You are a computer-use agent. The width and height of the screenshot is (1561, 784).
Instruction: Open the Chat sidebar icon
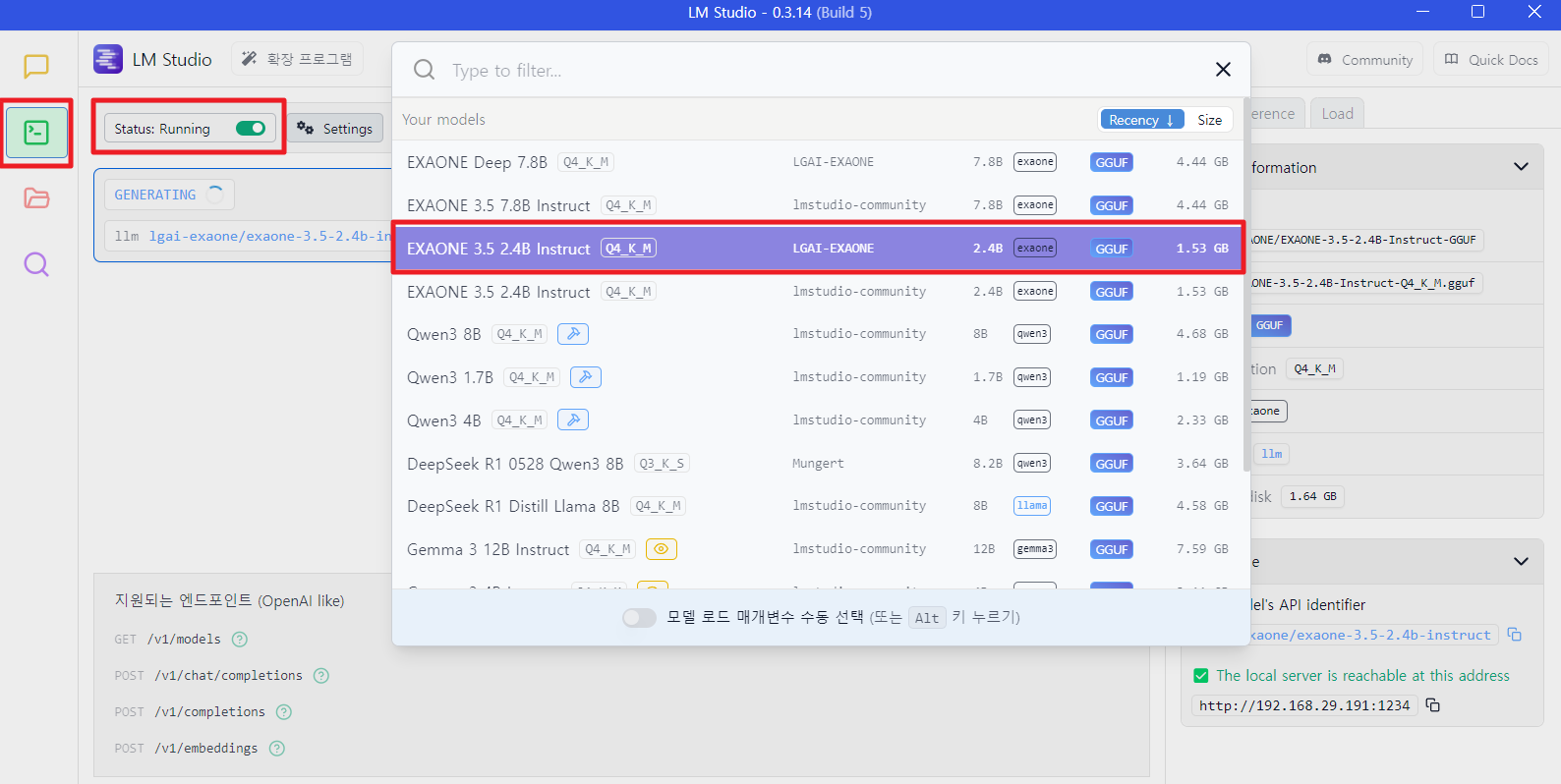point(36,66)
